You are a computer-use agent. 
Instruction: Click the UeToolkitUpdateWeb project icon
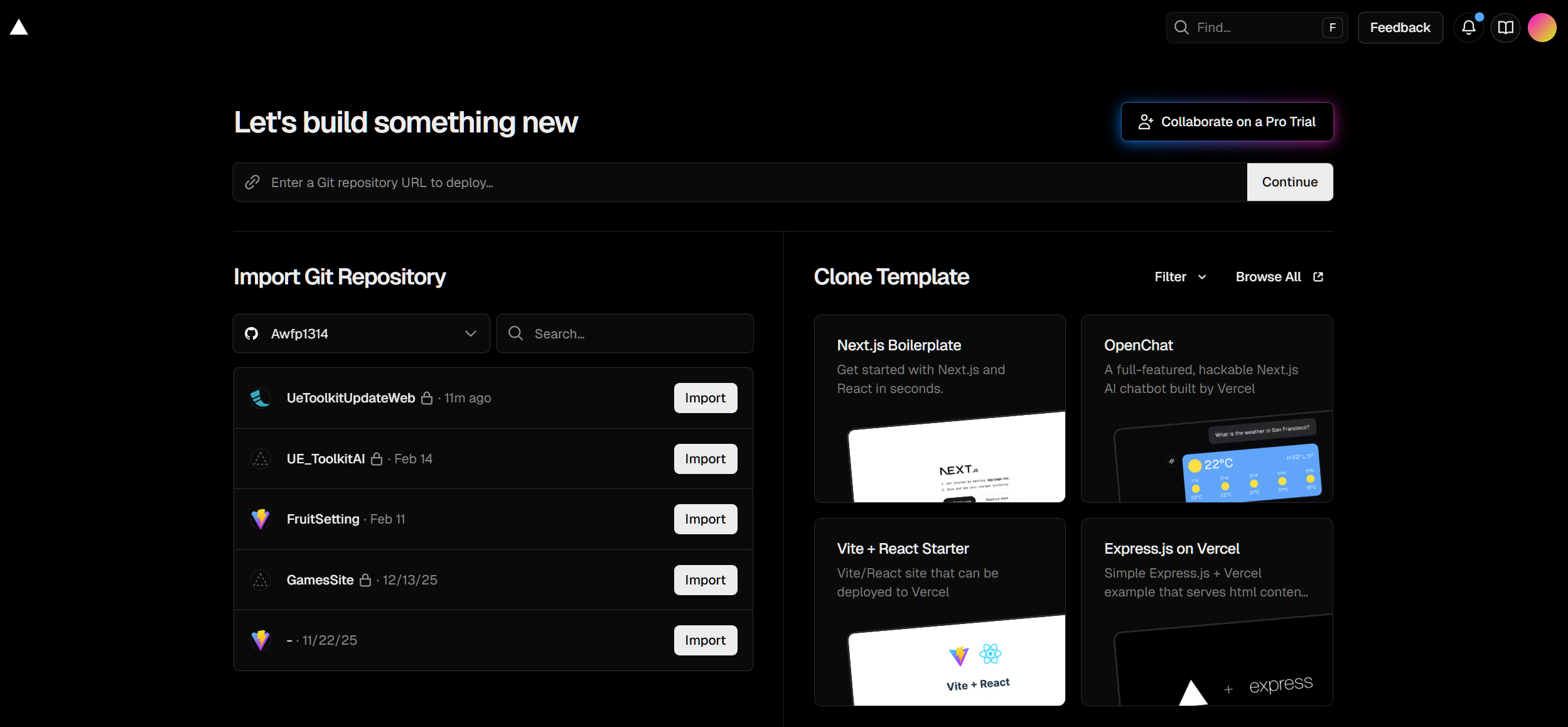(260, 398)
